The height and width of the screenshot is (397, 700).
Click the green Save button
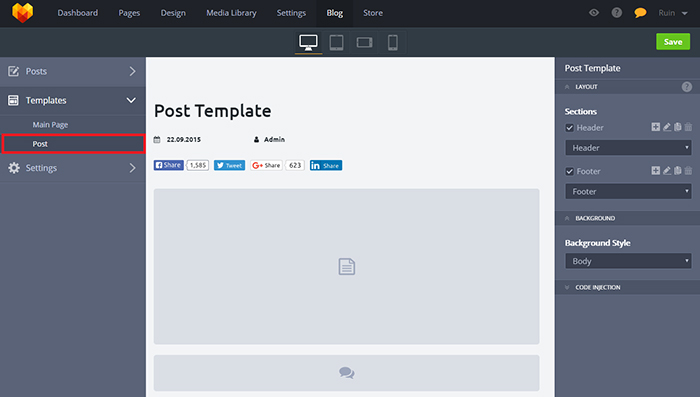(673, 42)
